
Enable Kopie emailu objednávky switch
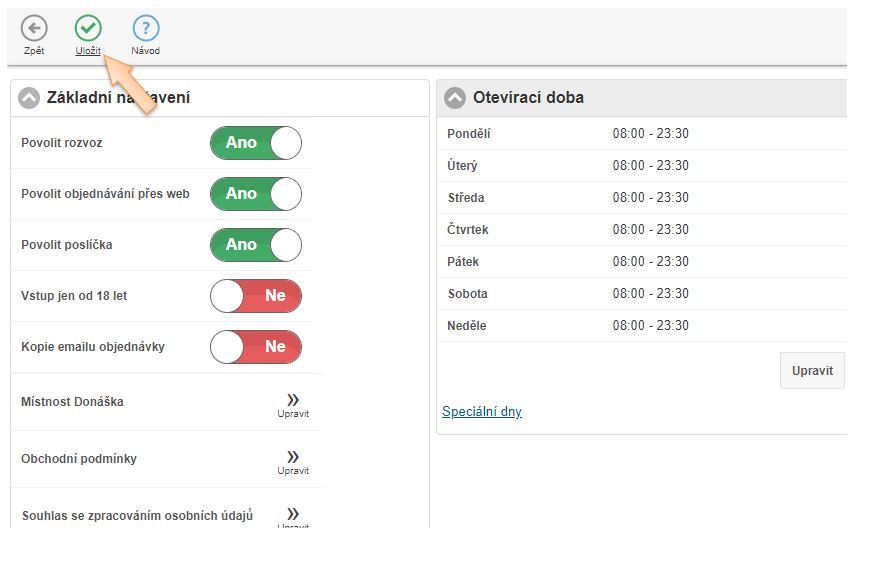[255, 347]
